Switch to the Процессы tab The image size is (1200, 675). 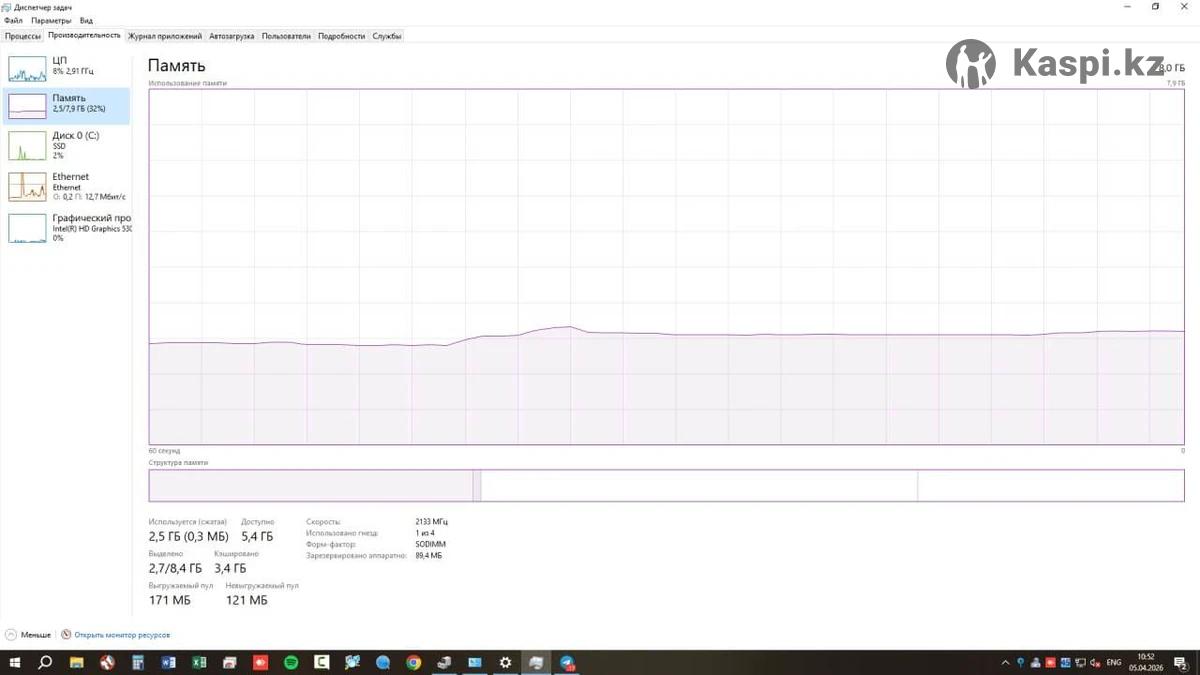(23, 36)
